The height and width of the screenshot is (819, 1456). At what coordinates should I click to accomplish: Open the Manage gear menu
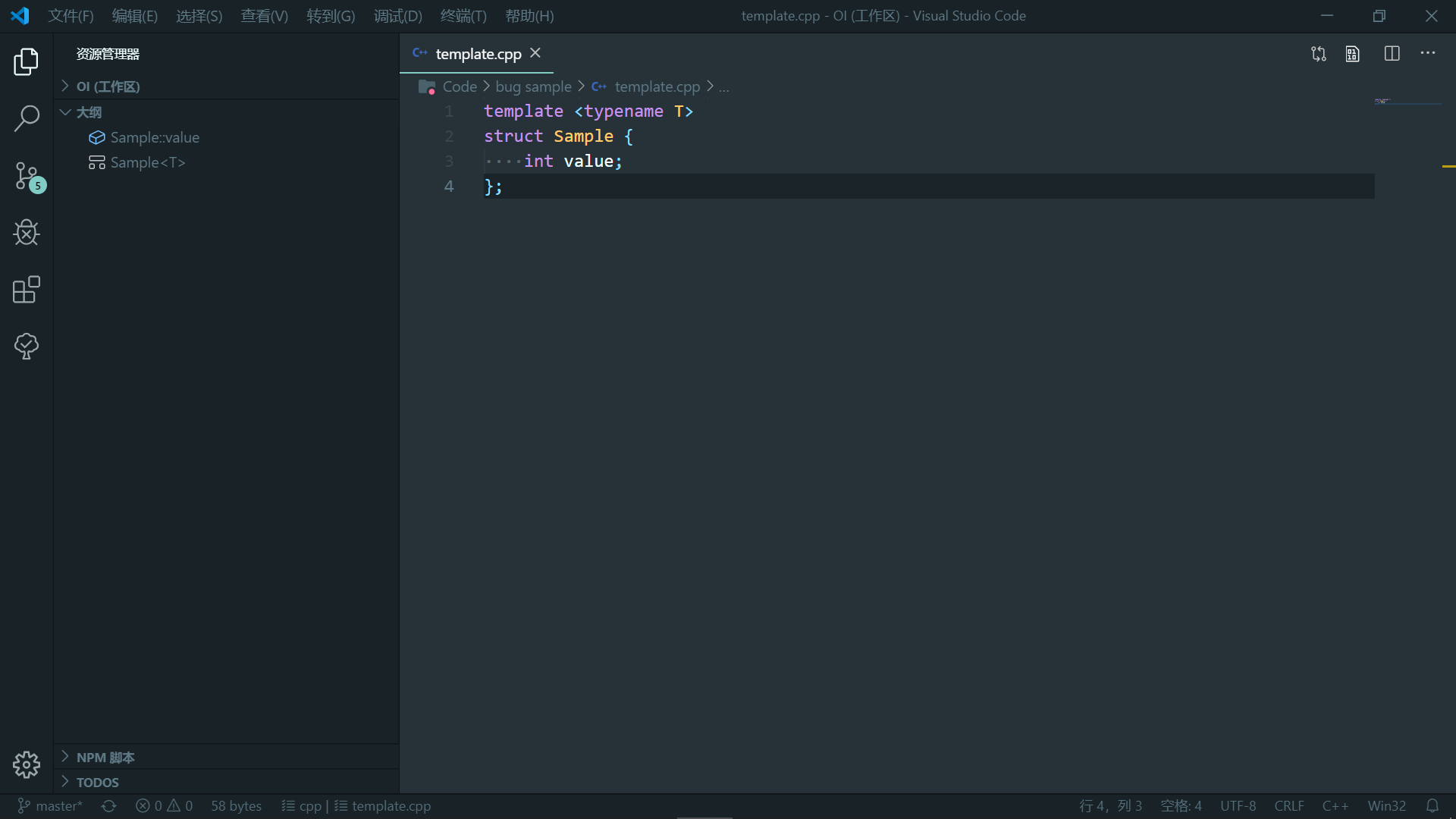[27, 764]
